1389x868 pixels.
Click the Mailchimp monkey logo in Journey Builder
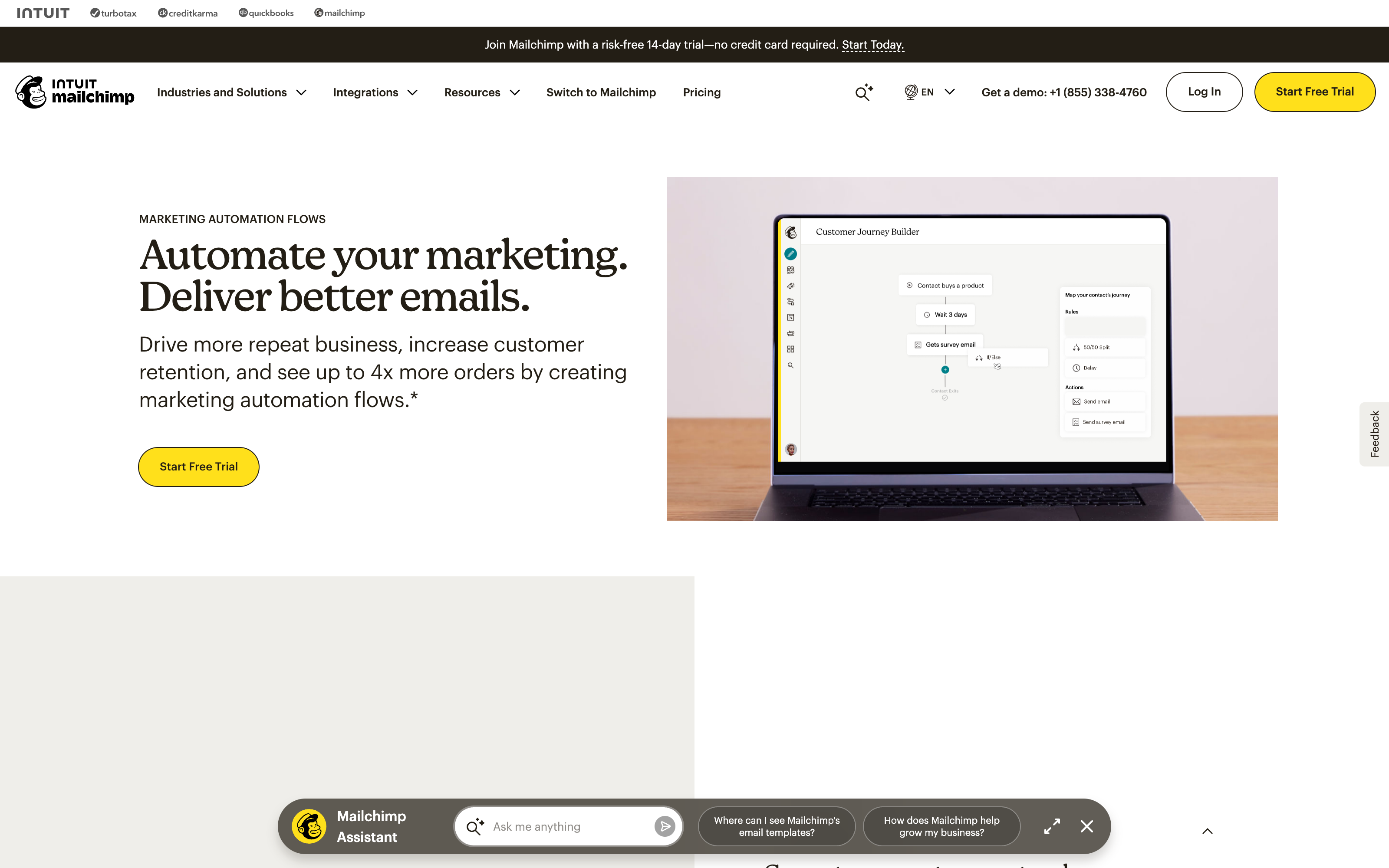point(791,233)
